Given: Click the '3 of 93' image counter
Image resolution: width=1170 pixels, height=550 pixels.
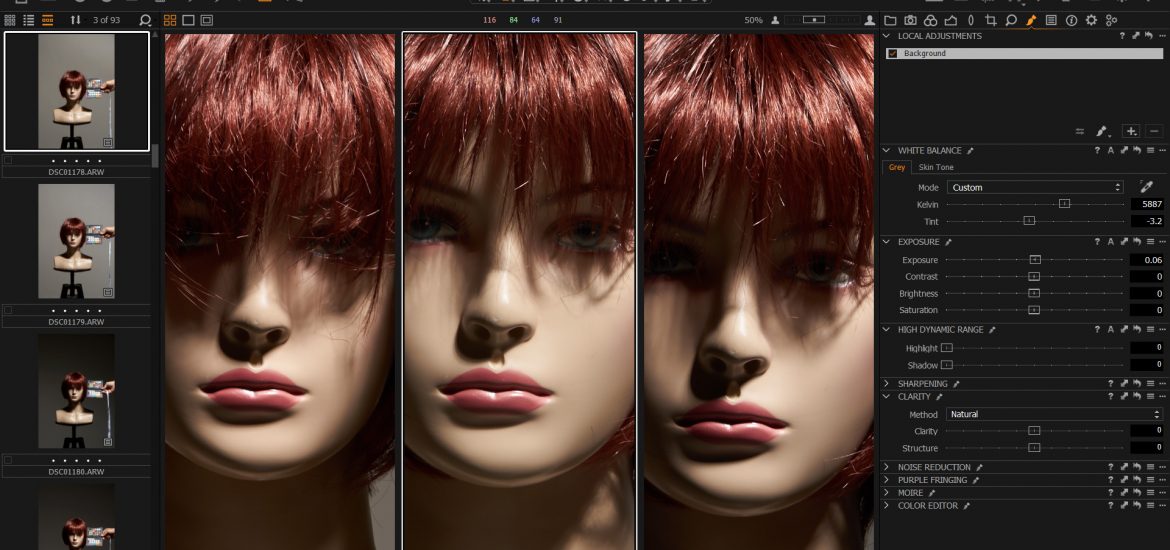Looking at the screenshot, I should coord(106,20).
